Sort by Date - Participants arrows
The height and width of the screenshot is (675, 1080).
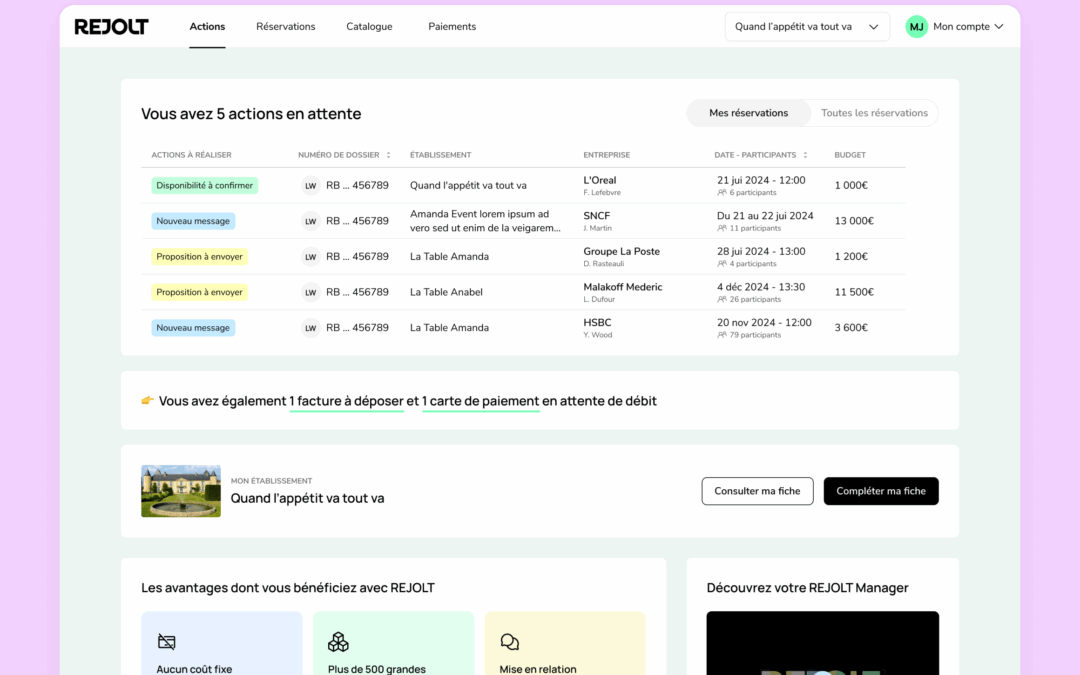805,155
